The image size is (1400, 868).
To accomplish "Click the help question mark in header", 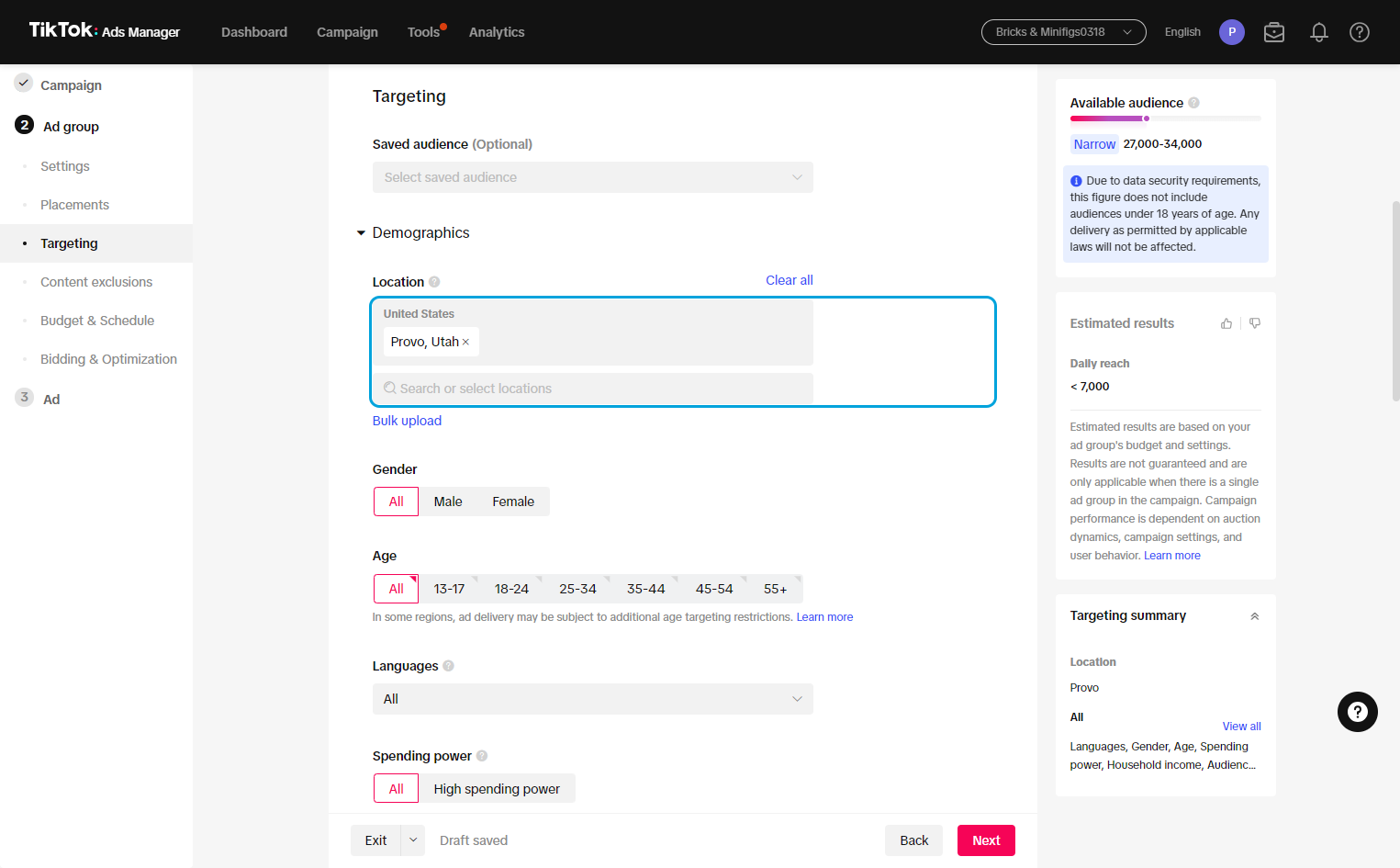I will 1360,32.
